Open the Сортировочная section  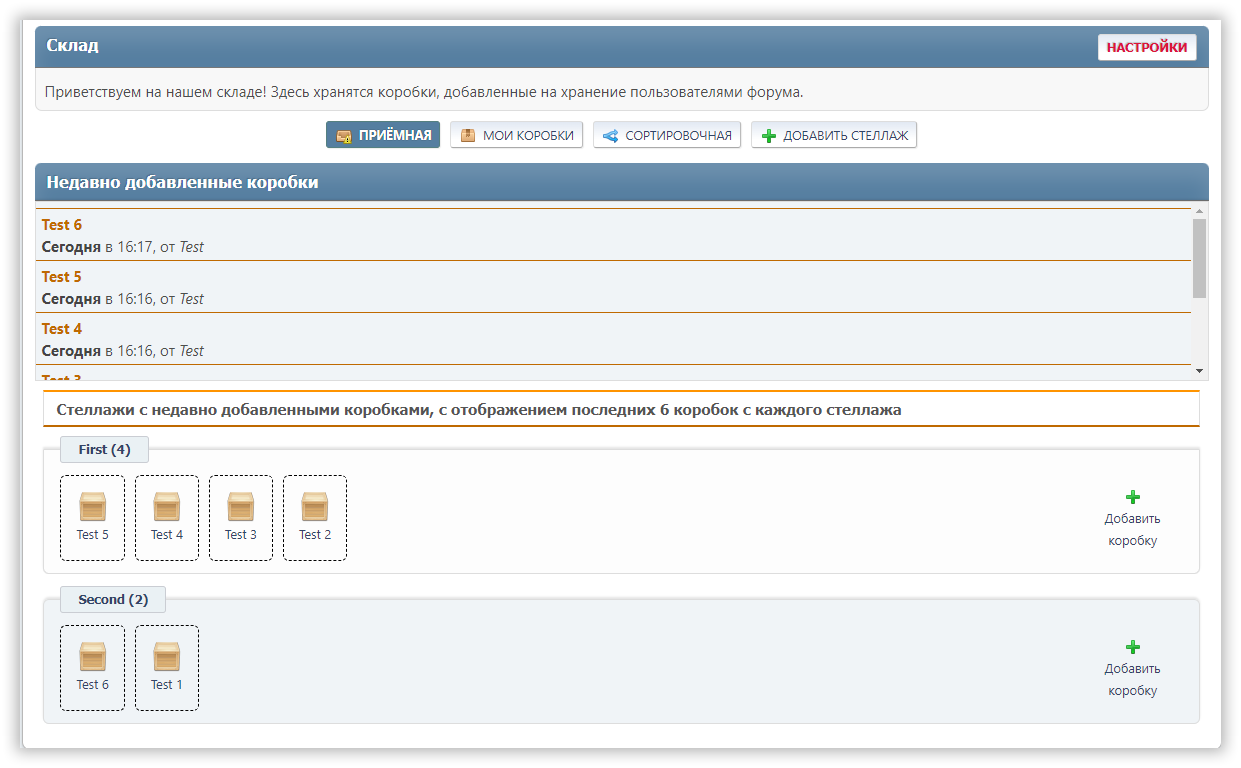pyautogui.click(x=667, y=135)
